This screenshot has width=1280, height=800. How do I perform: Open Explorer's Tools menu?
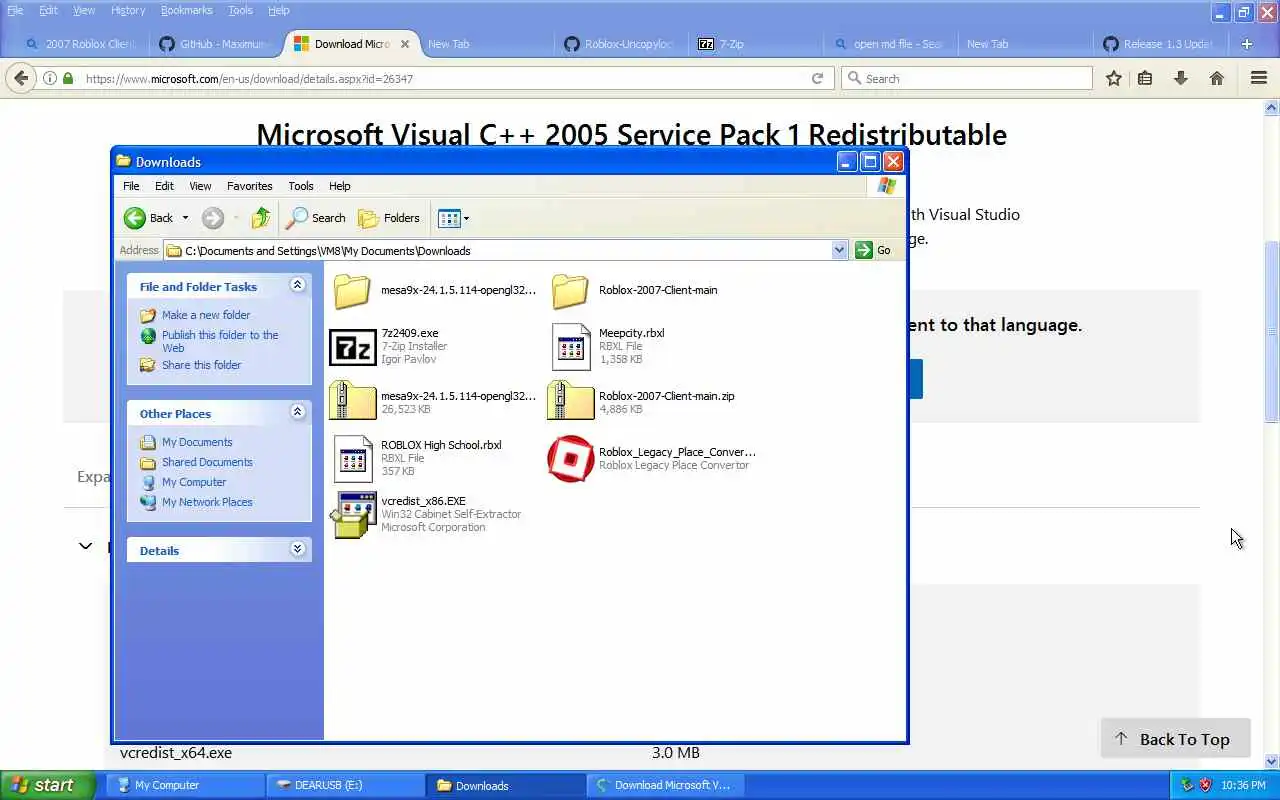(x=301, y=186)
